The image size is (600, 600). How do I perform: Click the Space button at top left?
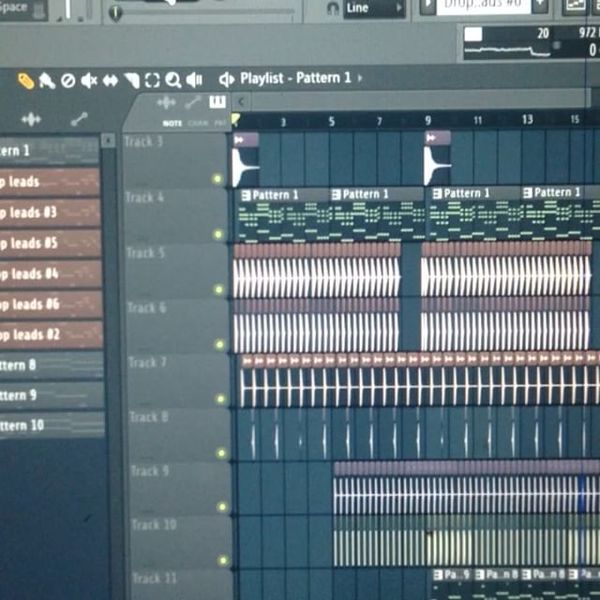[23, 9]
